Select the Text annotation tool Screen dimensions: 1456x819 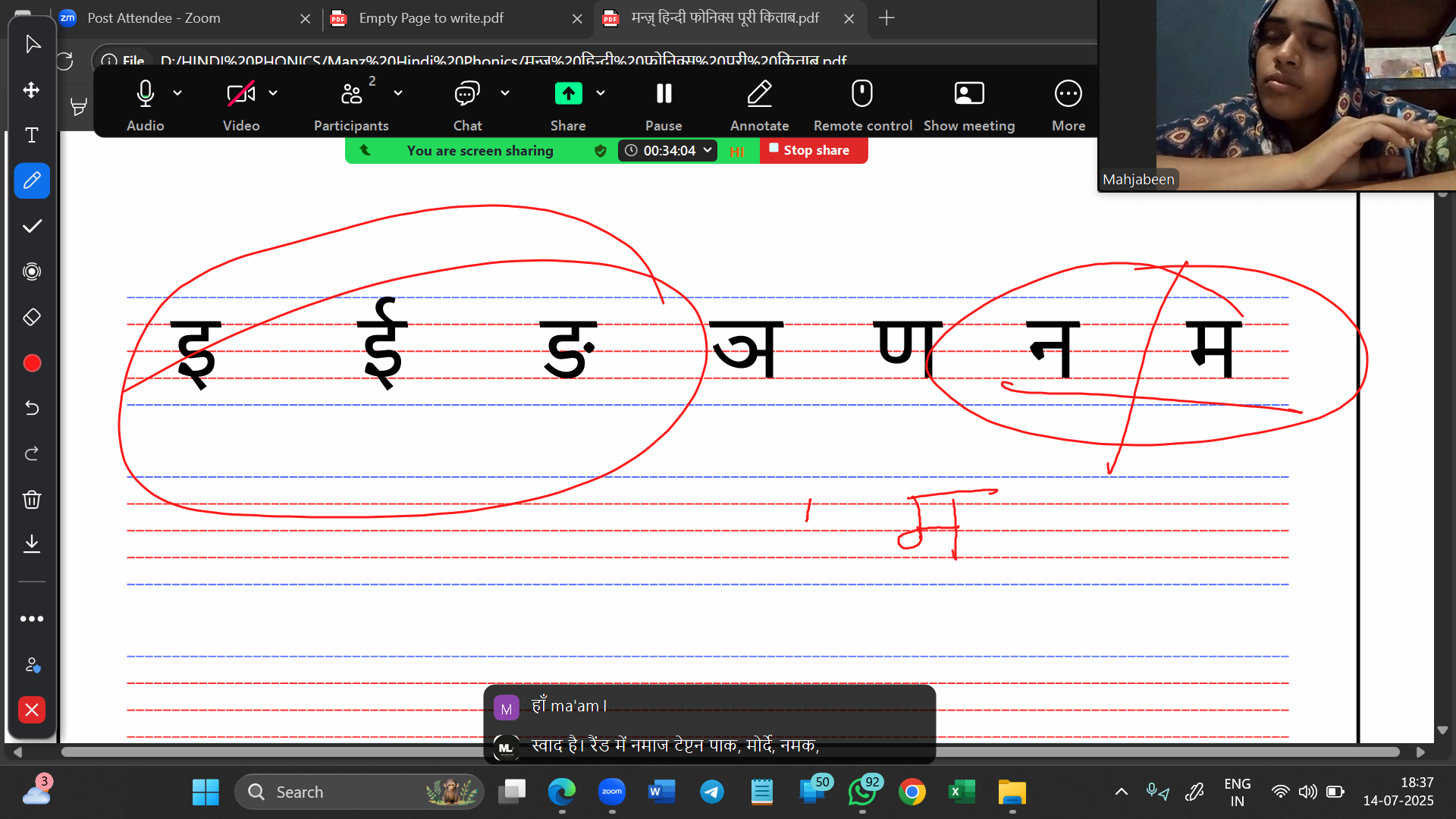(x=32, y=136)
